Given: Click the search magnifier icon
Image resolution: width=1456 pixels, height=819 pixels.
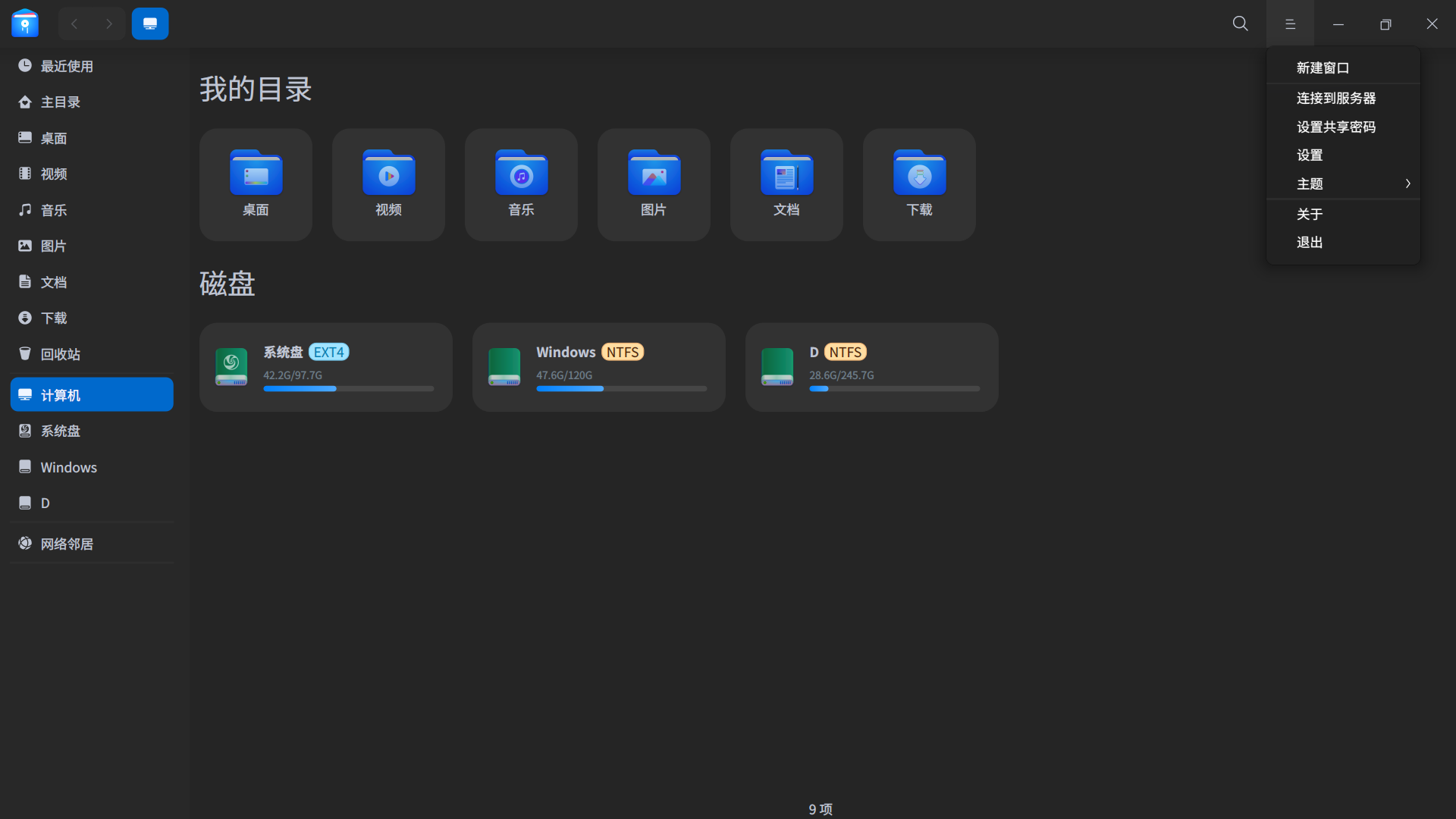Looking at the screenshot, I should (1240, 24).
